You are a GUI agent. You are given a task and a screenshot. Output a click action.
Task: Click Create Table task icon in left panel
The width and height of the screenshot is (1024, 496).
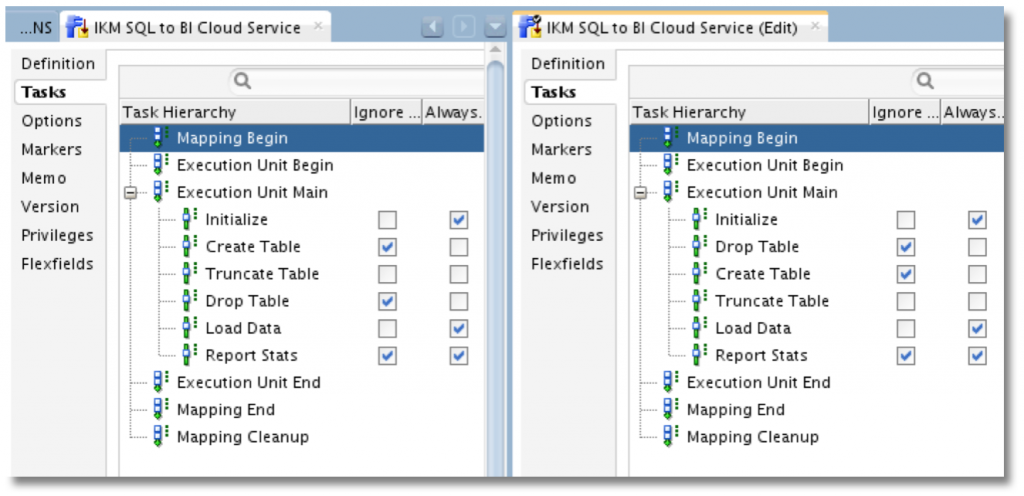click(x=189, y=247)
